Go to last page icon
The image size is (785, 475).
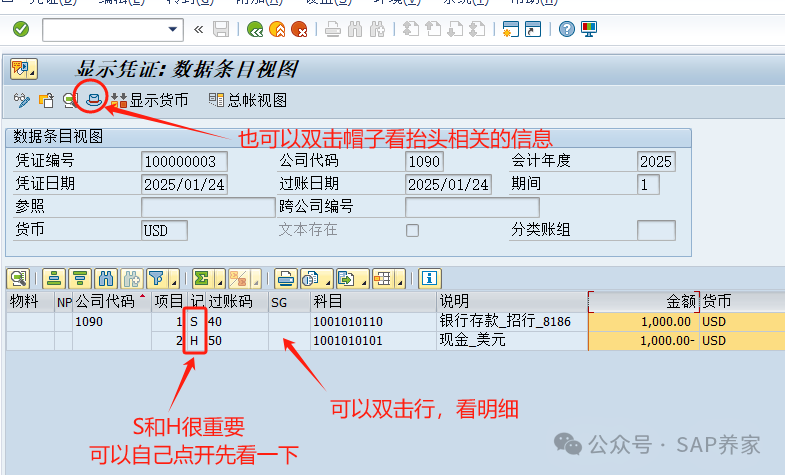tap(477, 30)
